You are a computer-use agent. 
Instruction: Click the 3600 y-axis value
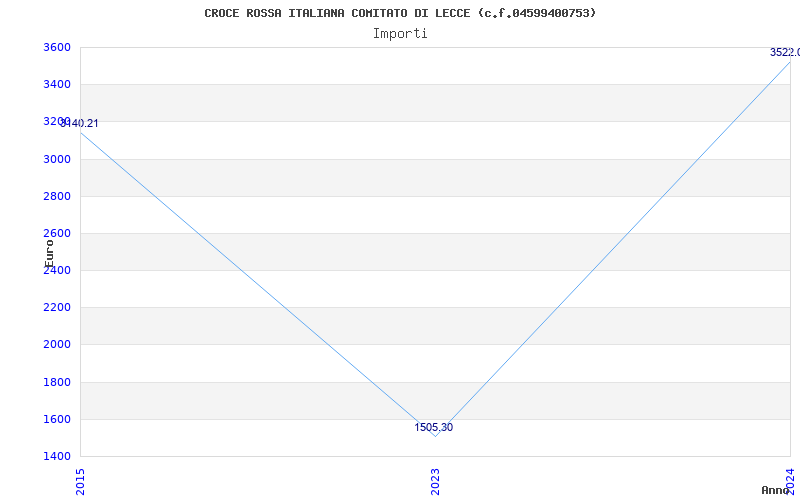tap(57, 47)
